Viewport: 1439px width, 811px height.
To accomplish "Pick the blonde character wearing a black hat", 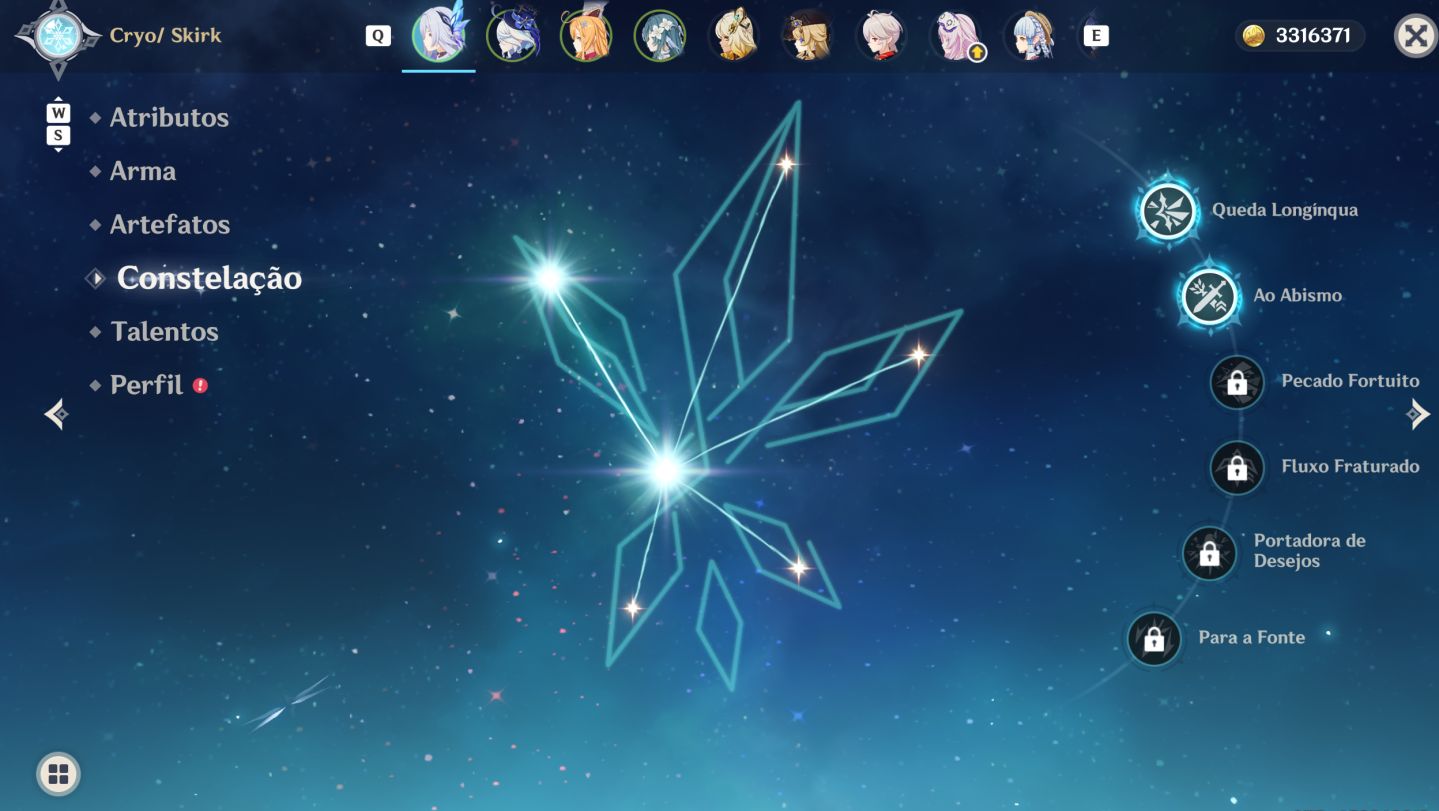I will point(808,36).
